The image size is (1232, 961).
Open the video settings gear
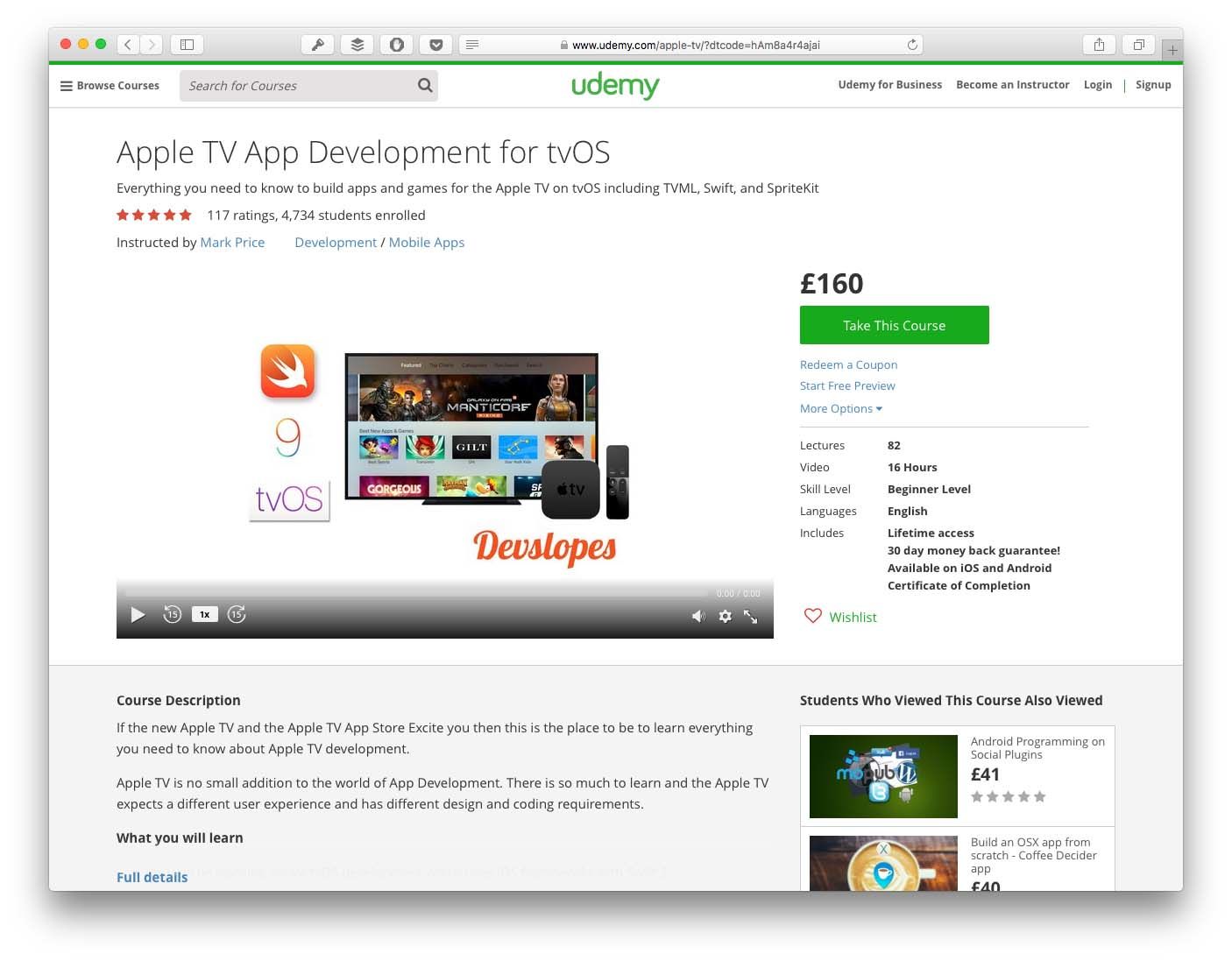coord(726,616)
